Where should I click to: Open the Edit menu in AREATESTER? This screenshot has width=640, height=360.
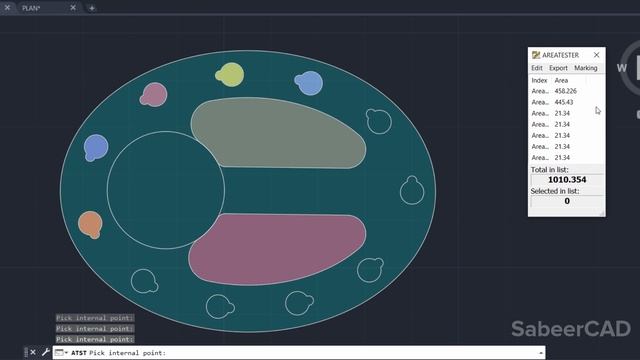[537, 68]
